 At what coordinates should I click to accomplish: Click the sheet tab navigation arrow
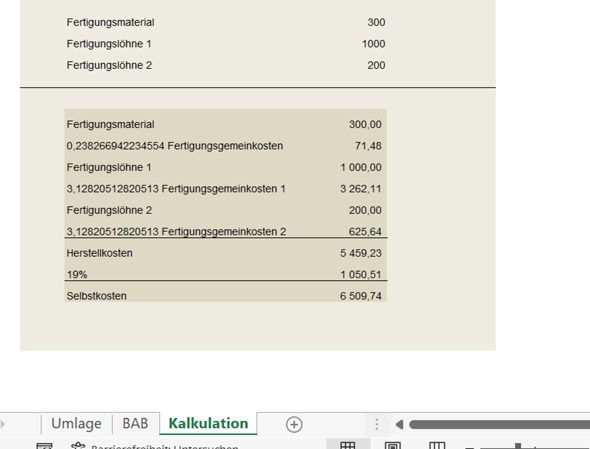(3, 425)
